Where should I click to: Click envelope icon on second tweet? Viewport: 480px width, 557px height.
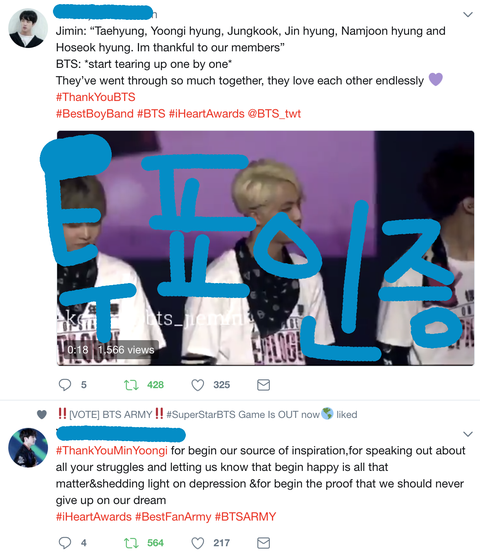(263, 543)
